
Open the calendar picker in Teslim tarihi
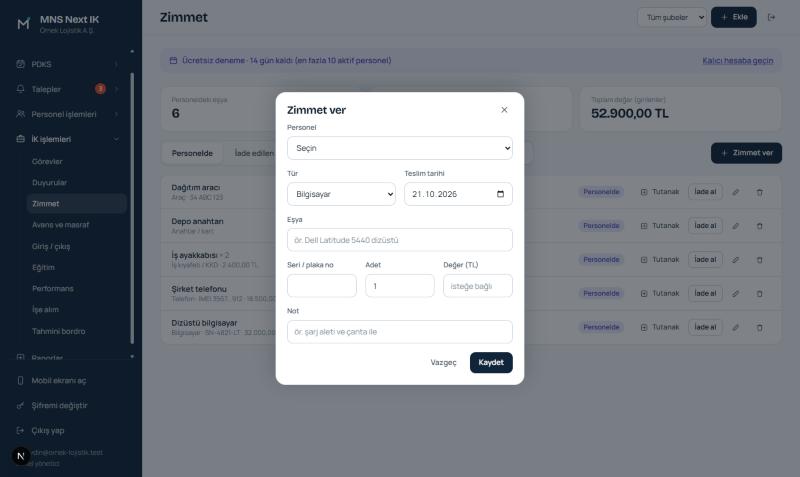pyautogui.click(x=500, y=194)
